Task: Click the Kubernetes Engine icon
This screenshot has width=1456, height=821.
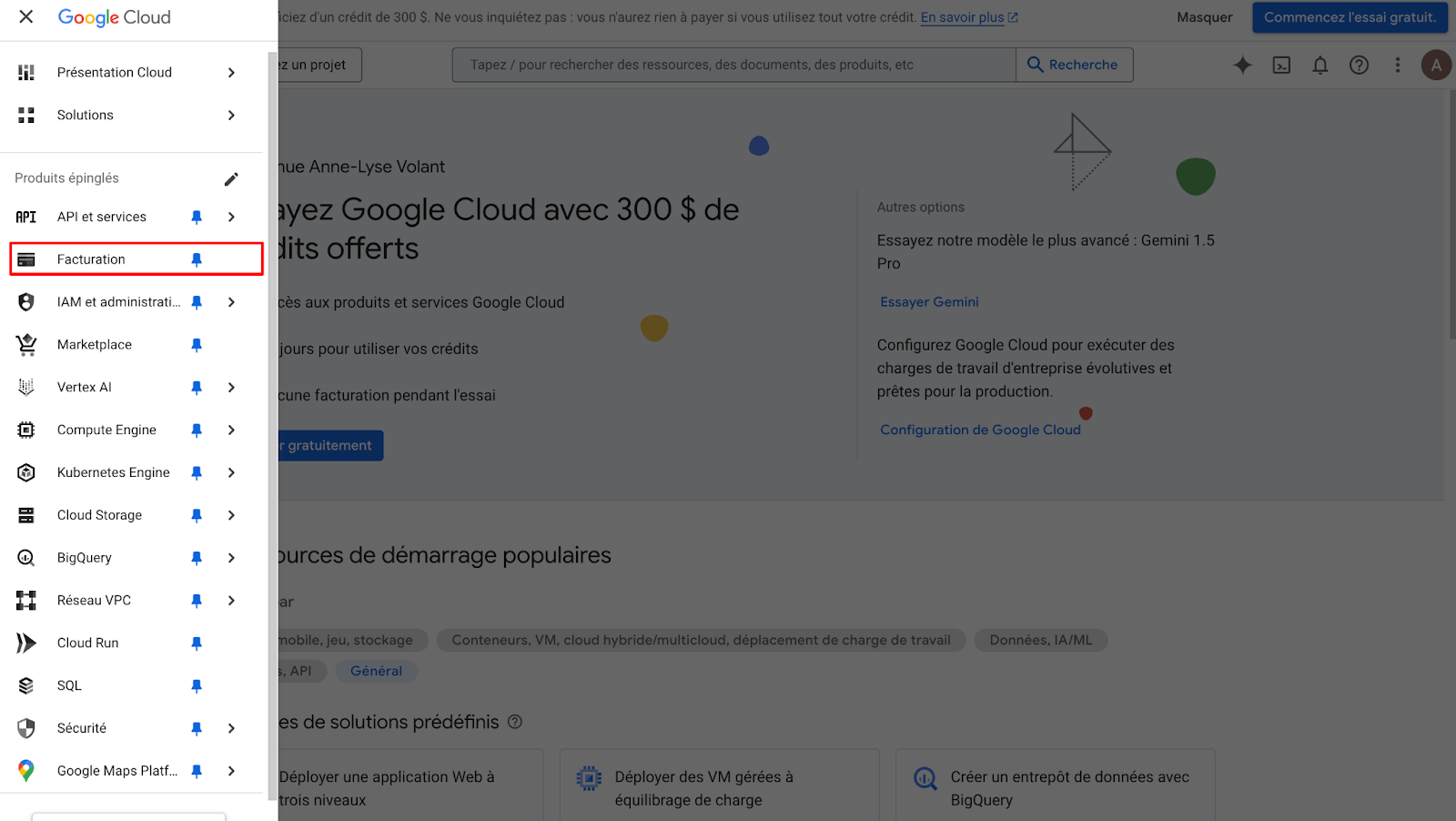Action: tap(26, 472)
